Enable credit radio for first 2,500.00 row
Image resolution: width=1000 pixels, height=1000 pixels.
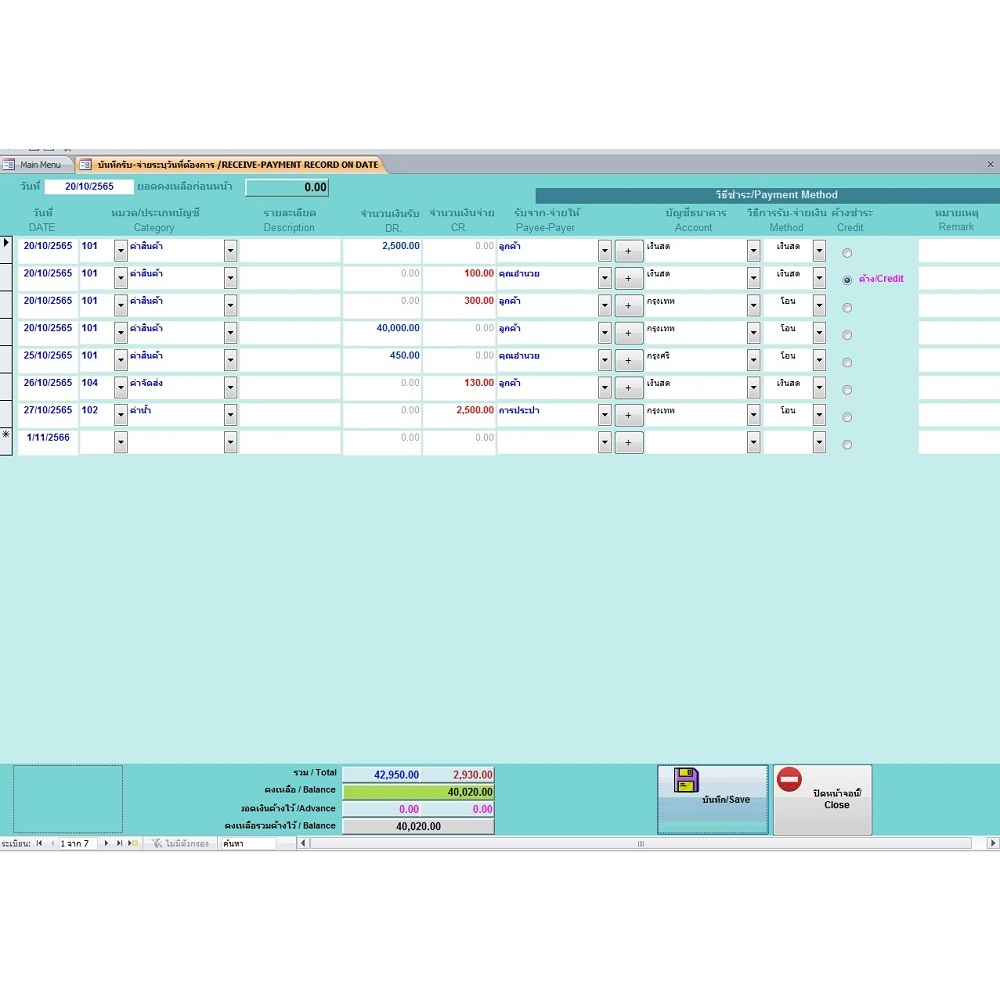point(848,253)
